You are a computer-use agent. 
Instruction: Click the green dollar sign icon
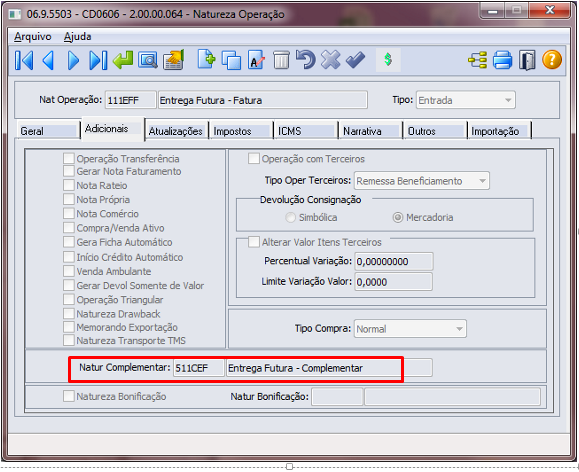pyautogui.click(x=388, y=59)
